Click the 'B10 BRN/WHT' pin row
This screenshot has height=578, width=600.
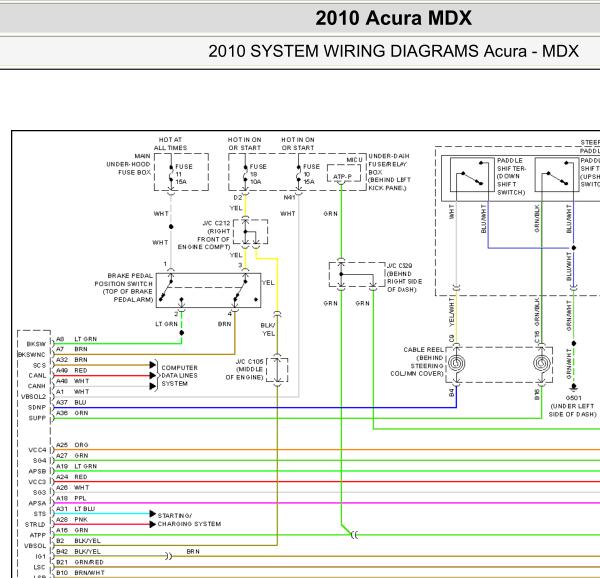[80, 573]
